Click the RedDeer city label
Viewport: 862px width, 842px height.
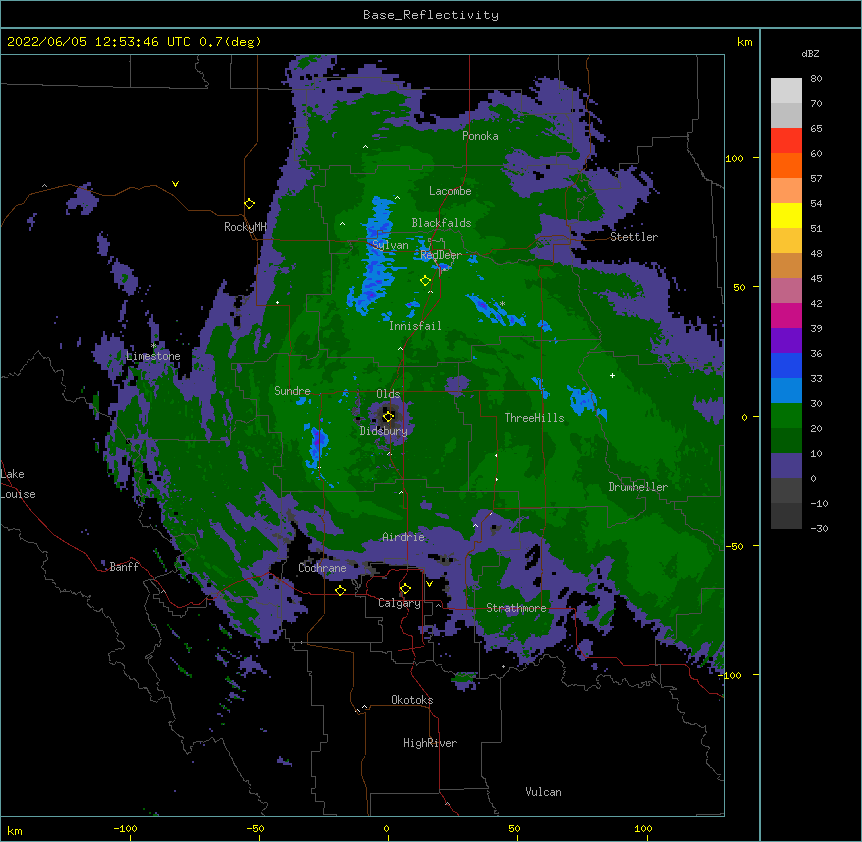coord(441,255)
